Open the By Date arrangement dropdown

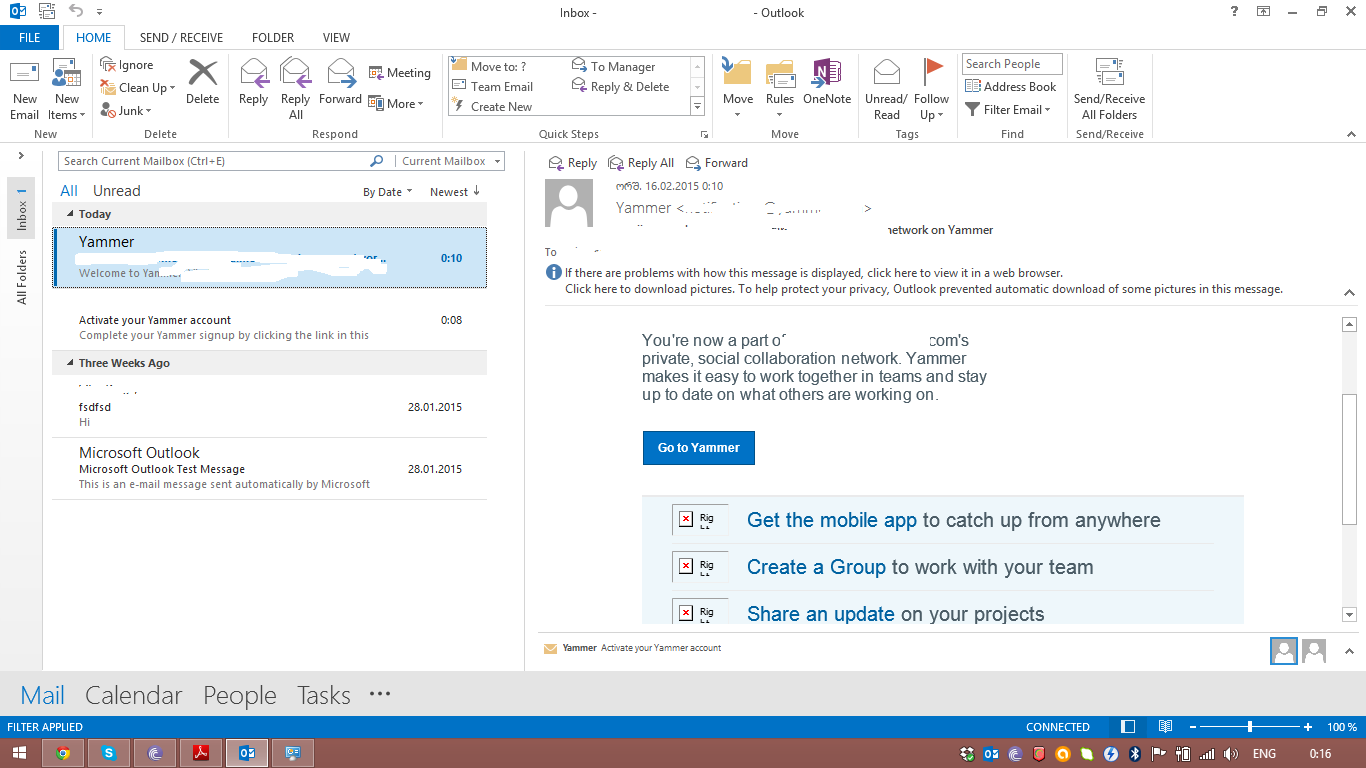point(388,192)
